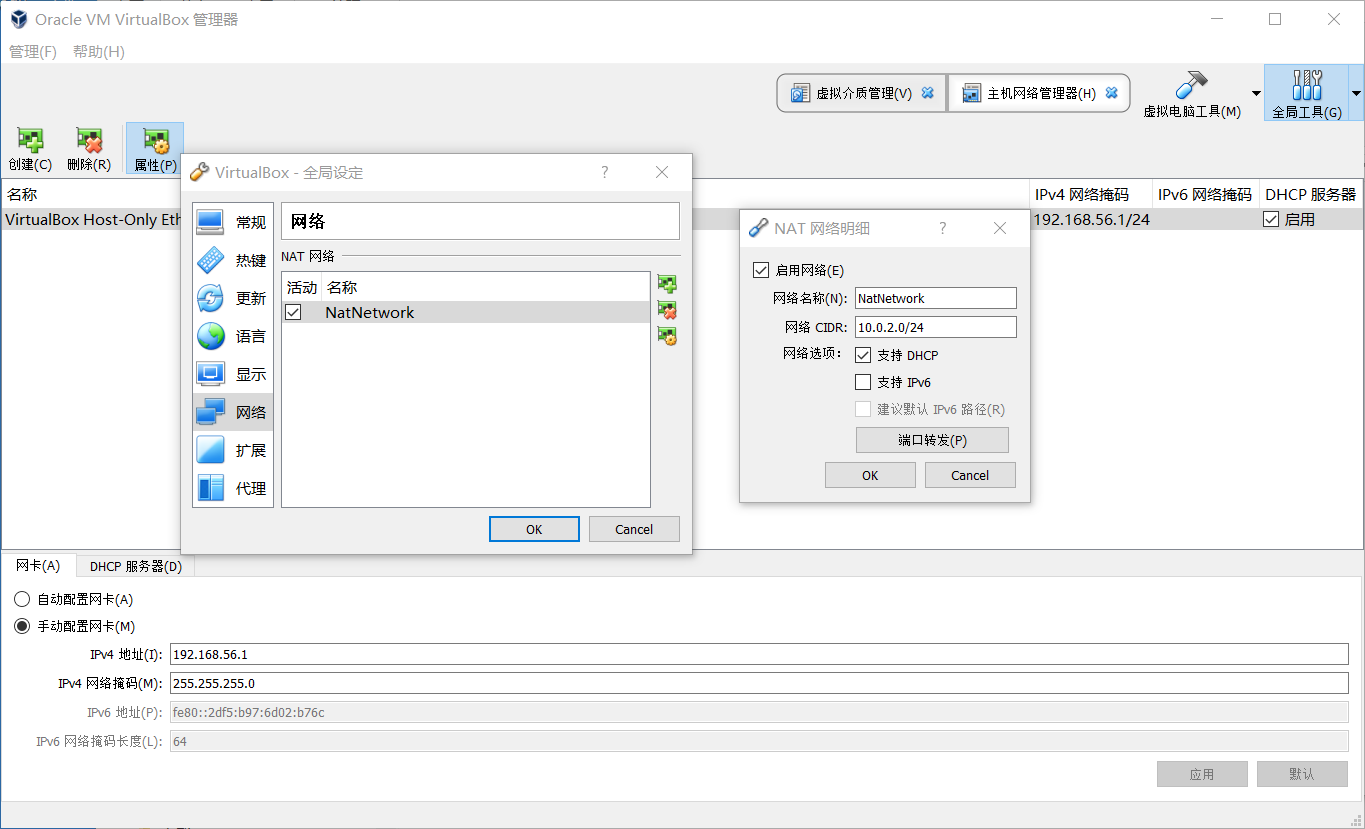This screenshot has width=1365, height=829.
Task: Click 192.168.56.1/24 cell in table
Action: 1091,219
